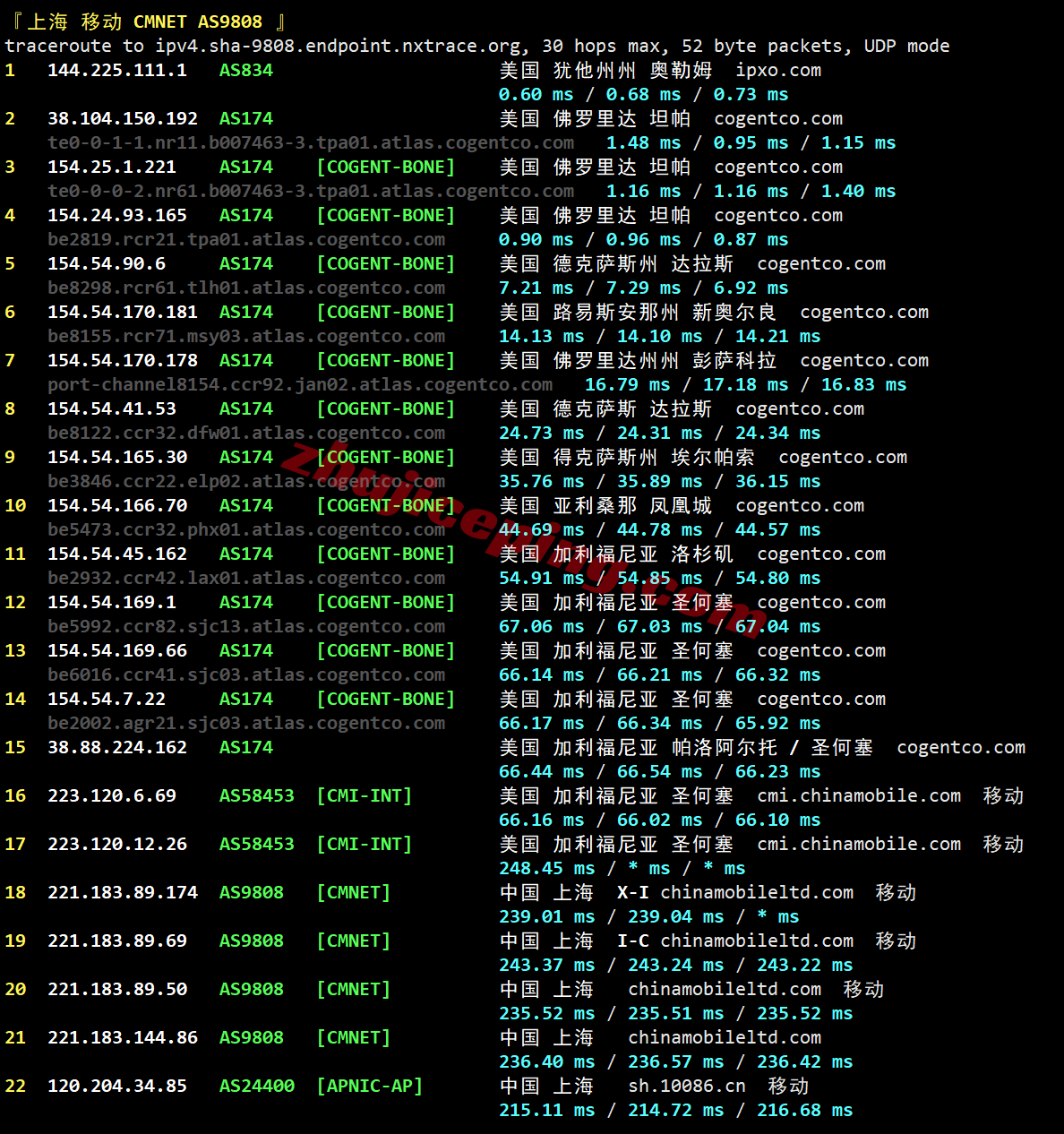Image resolution: width=1064 pixels, height=1134 pixels.
Task: Click the domain ipxo.com on hop 1
Action: point(777,70)
